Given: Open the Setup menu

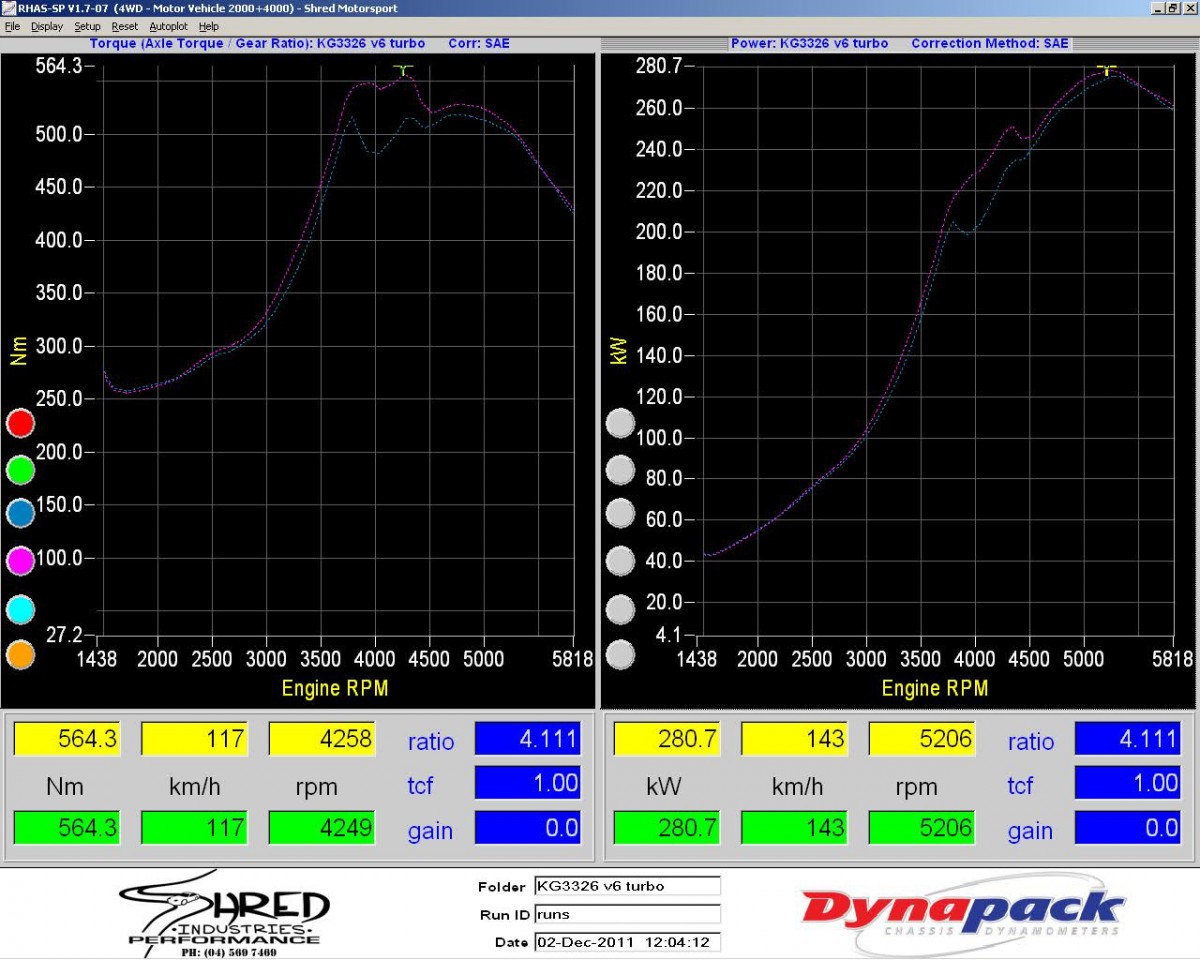Looking at the screenshot, I should 87,26.
